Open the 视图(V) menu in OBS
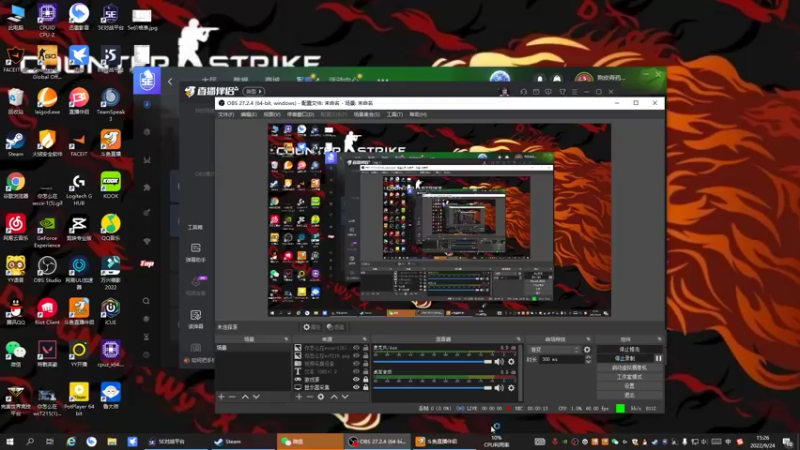 click(x=271, y=115)
